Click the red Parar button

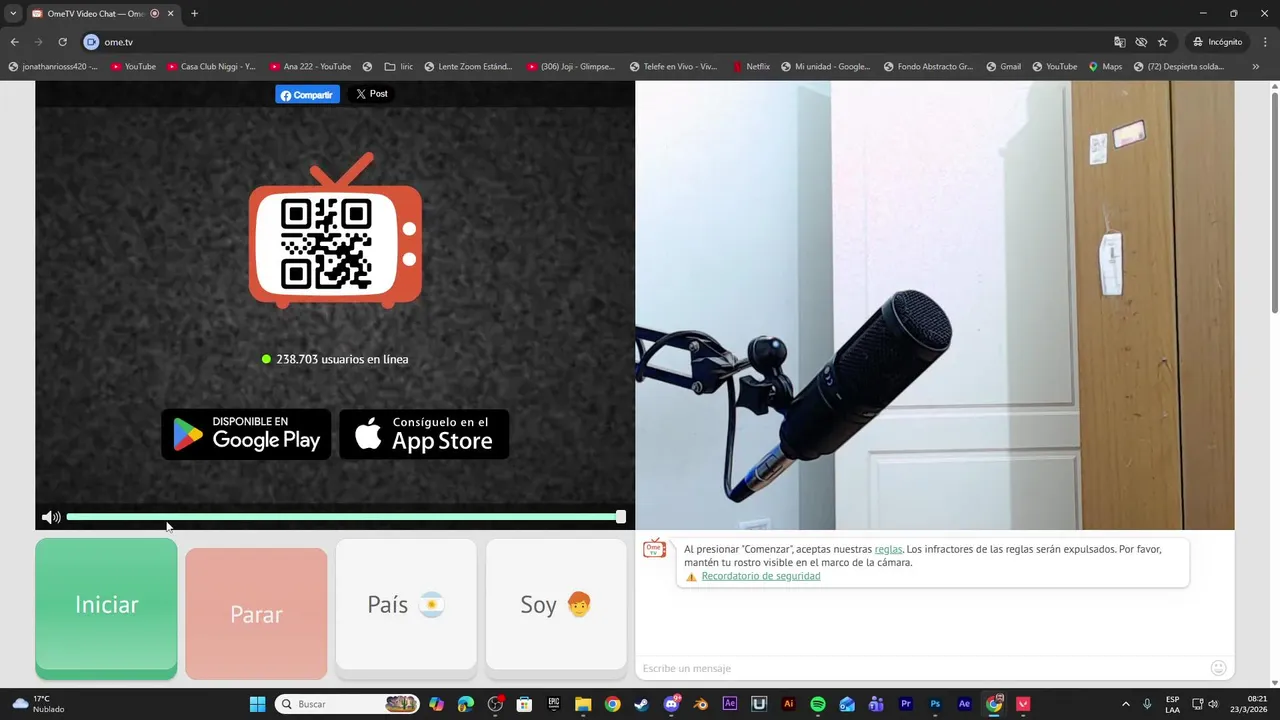[256, 614]
